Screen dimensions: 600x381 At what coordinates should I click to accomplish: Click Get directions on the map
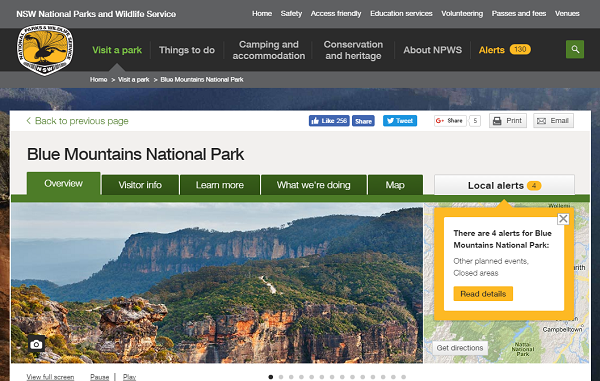460,348
